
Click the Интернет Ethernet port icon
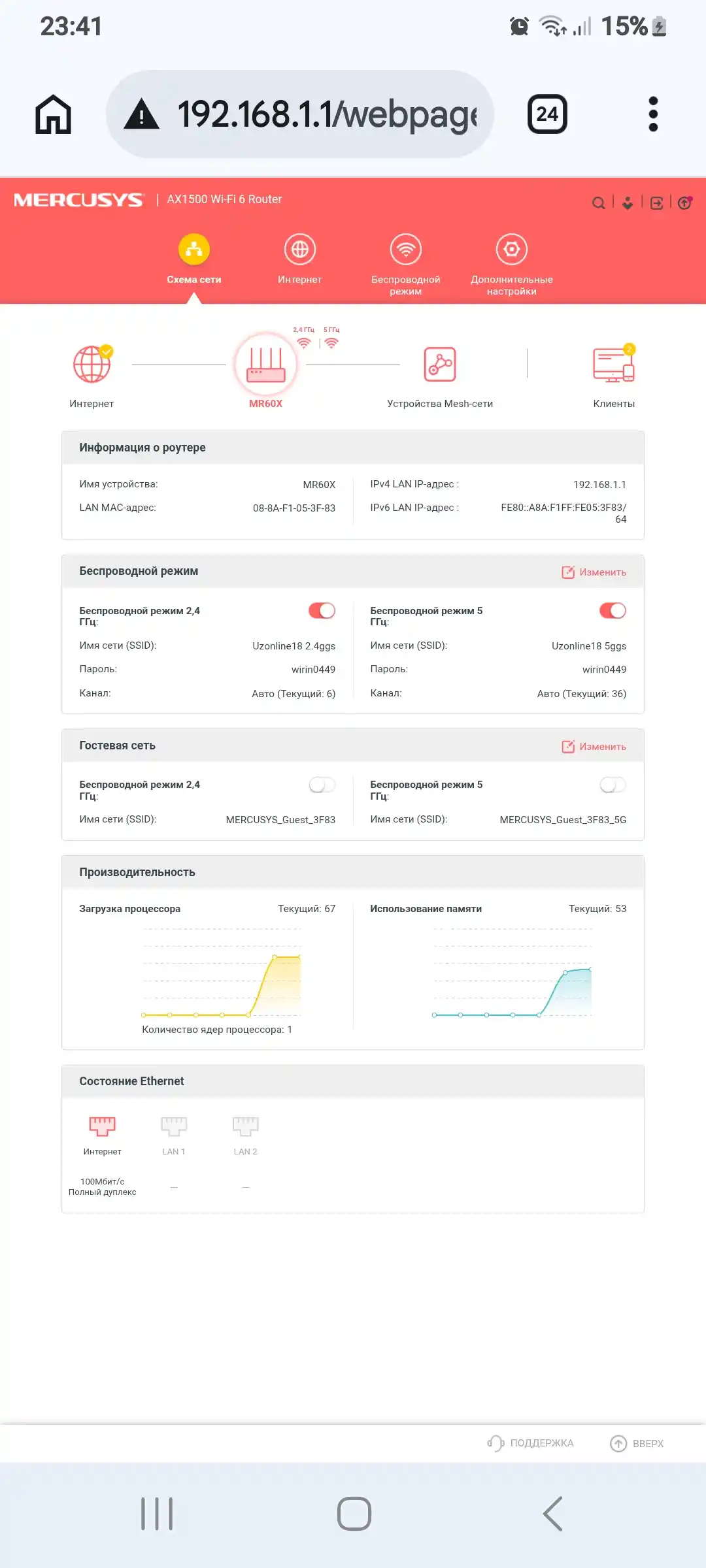pyautogui.click(x=102, y=1126)
